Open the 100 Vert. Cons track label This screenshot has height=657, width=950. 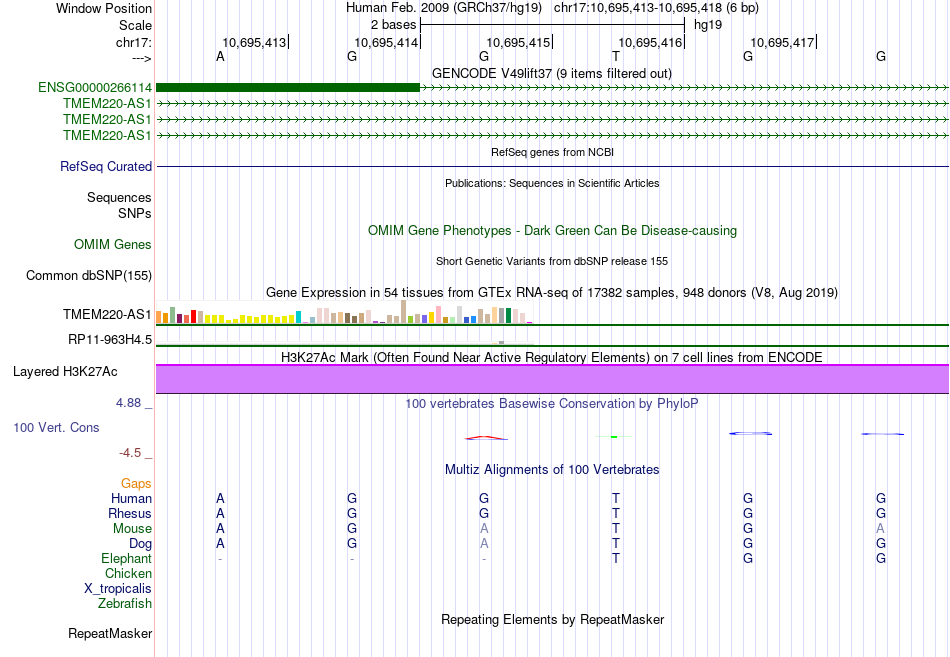56,427
